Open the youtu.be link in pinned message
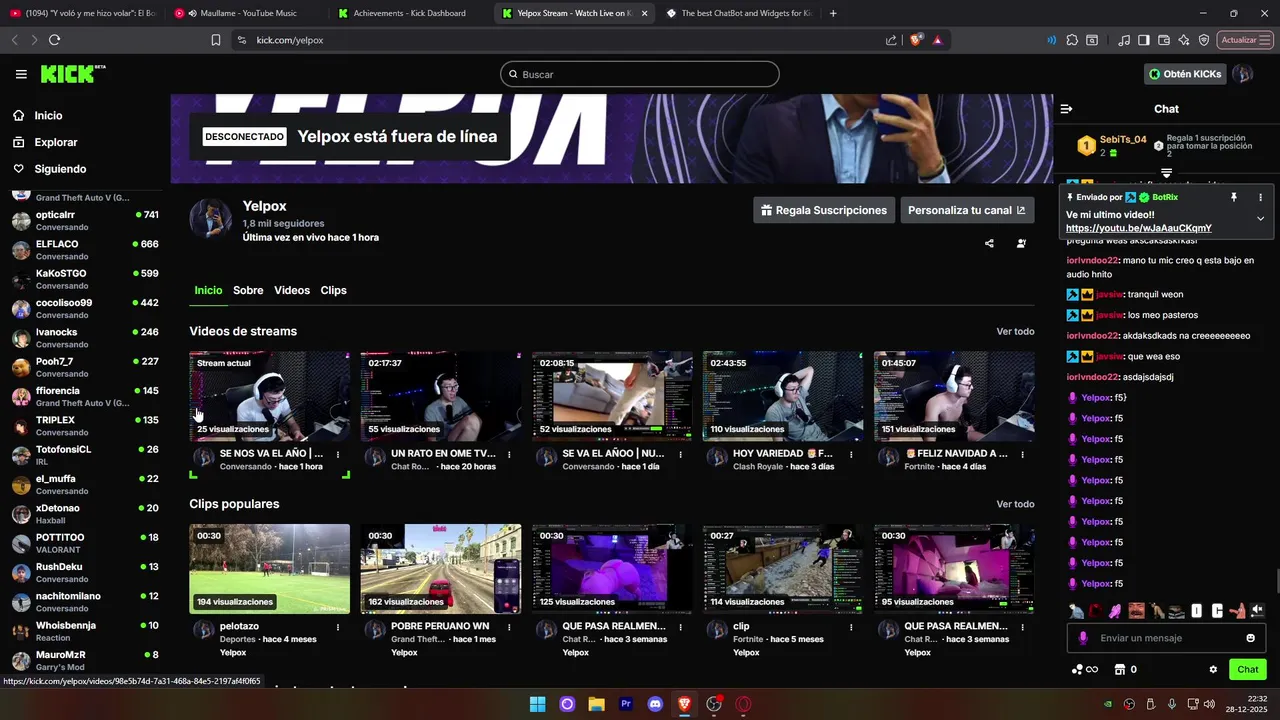The width and height of the screenshot is (1280, 720). coord(1138,228)
